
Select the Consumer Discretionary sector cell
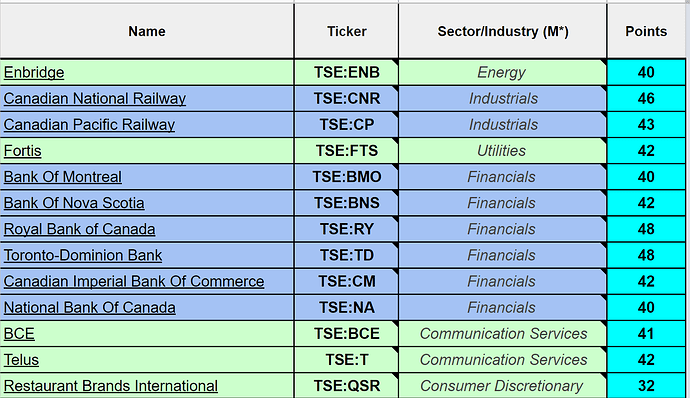click(x=503, y=386)
